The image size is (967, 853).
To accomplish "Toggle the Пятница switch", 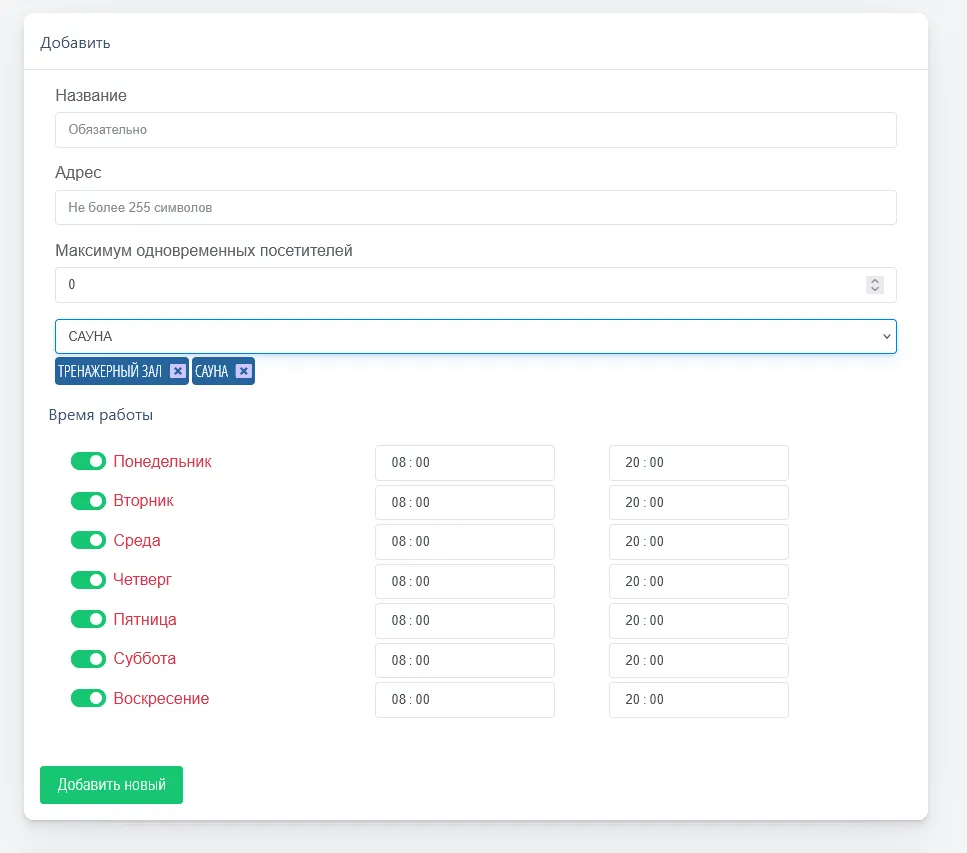I will pos(88,619).
